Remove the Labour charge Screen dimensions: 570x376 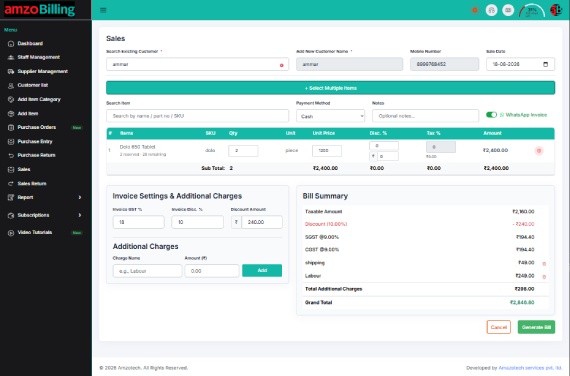[x=544, y=277]
